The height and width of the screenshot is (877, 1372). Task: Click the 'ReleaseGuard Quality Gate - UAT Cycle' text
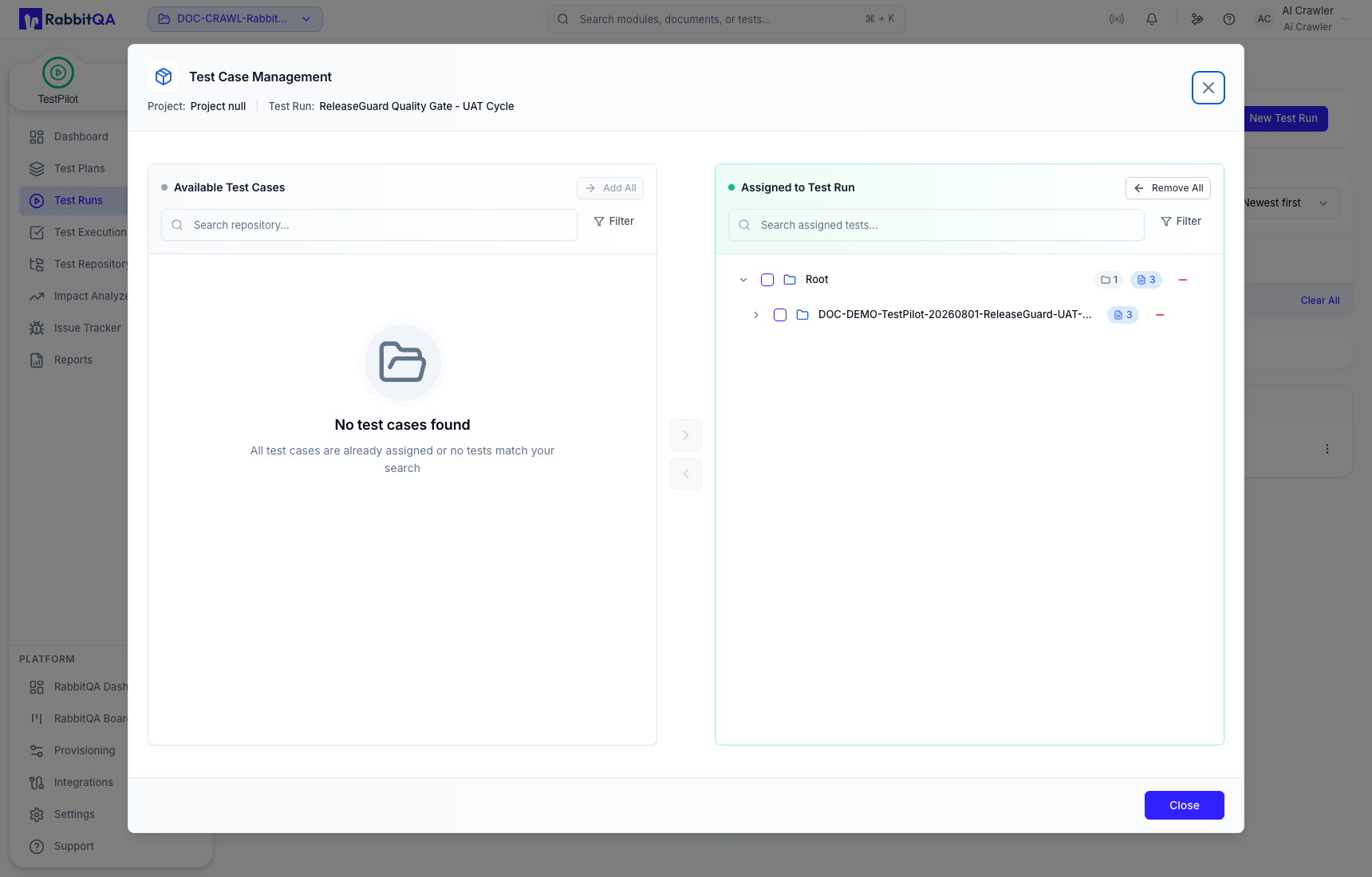tap(416, 106)
